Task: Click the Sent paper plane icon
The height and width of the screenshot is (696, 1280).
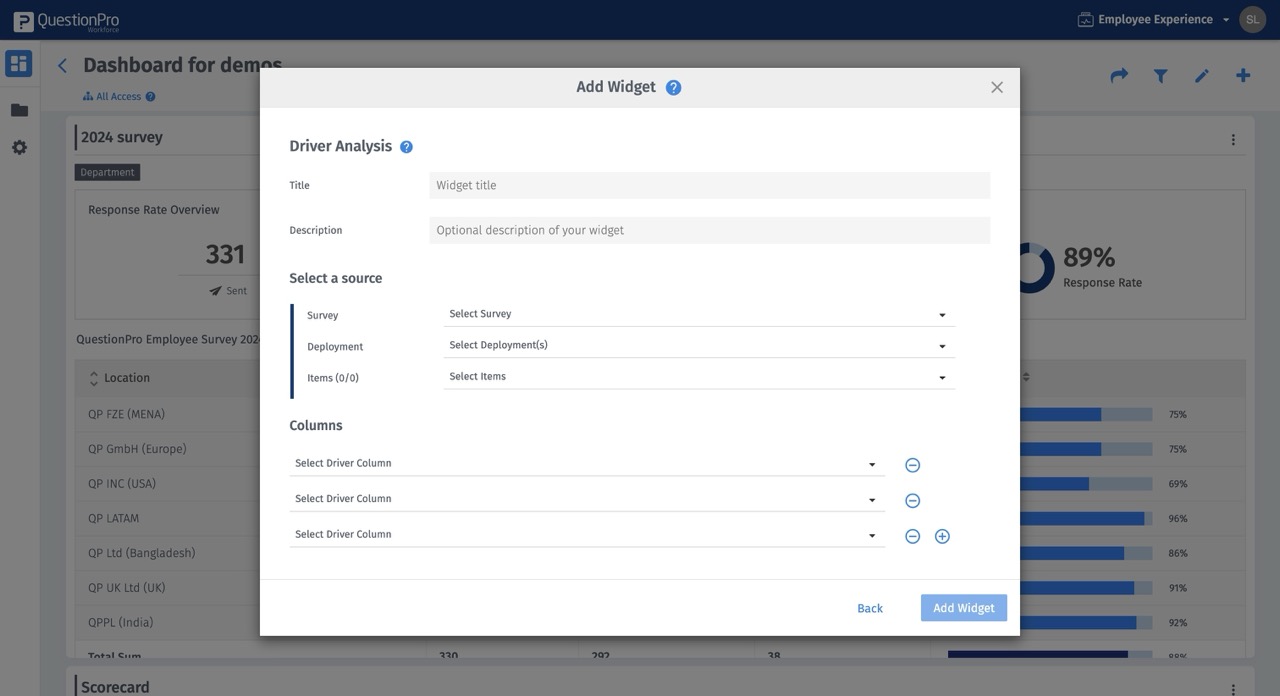Action: tap(215, 291)
